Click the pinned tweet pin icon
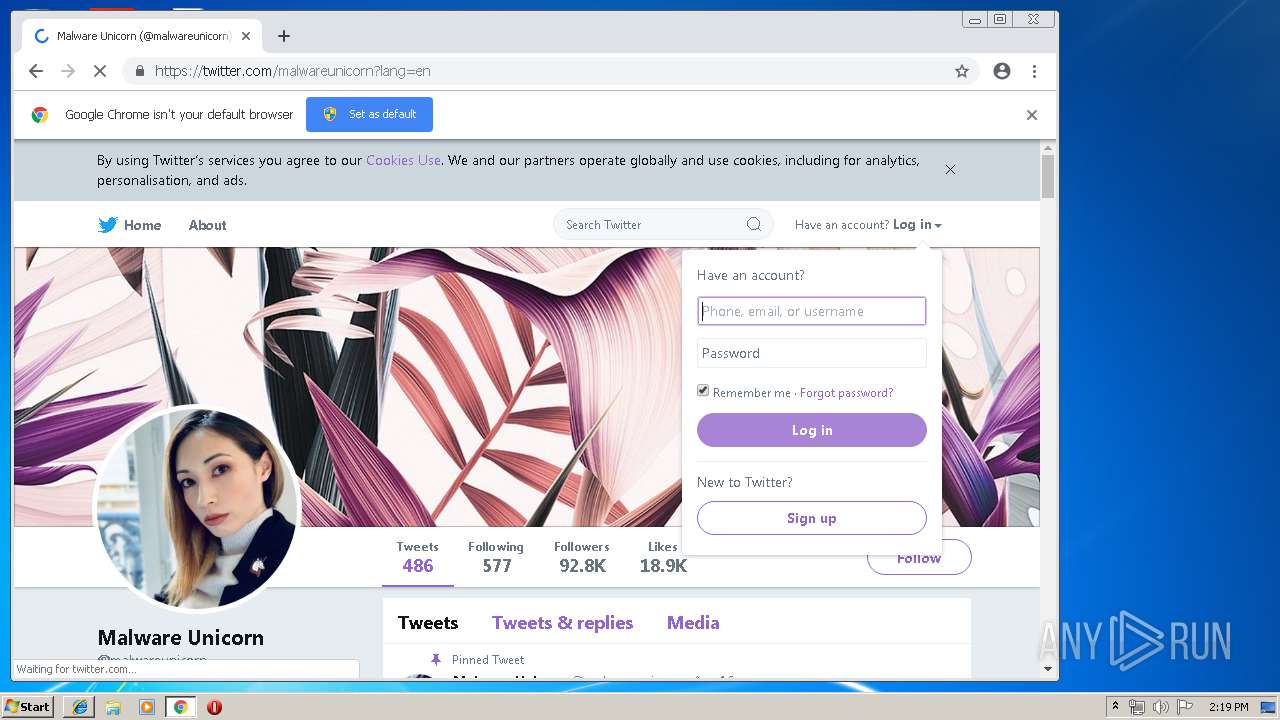 tap(435, 659)
